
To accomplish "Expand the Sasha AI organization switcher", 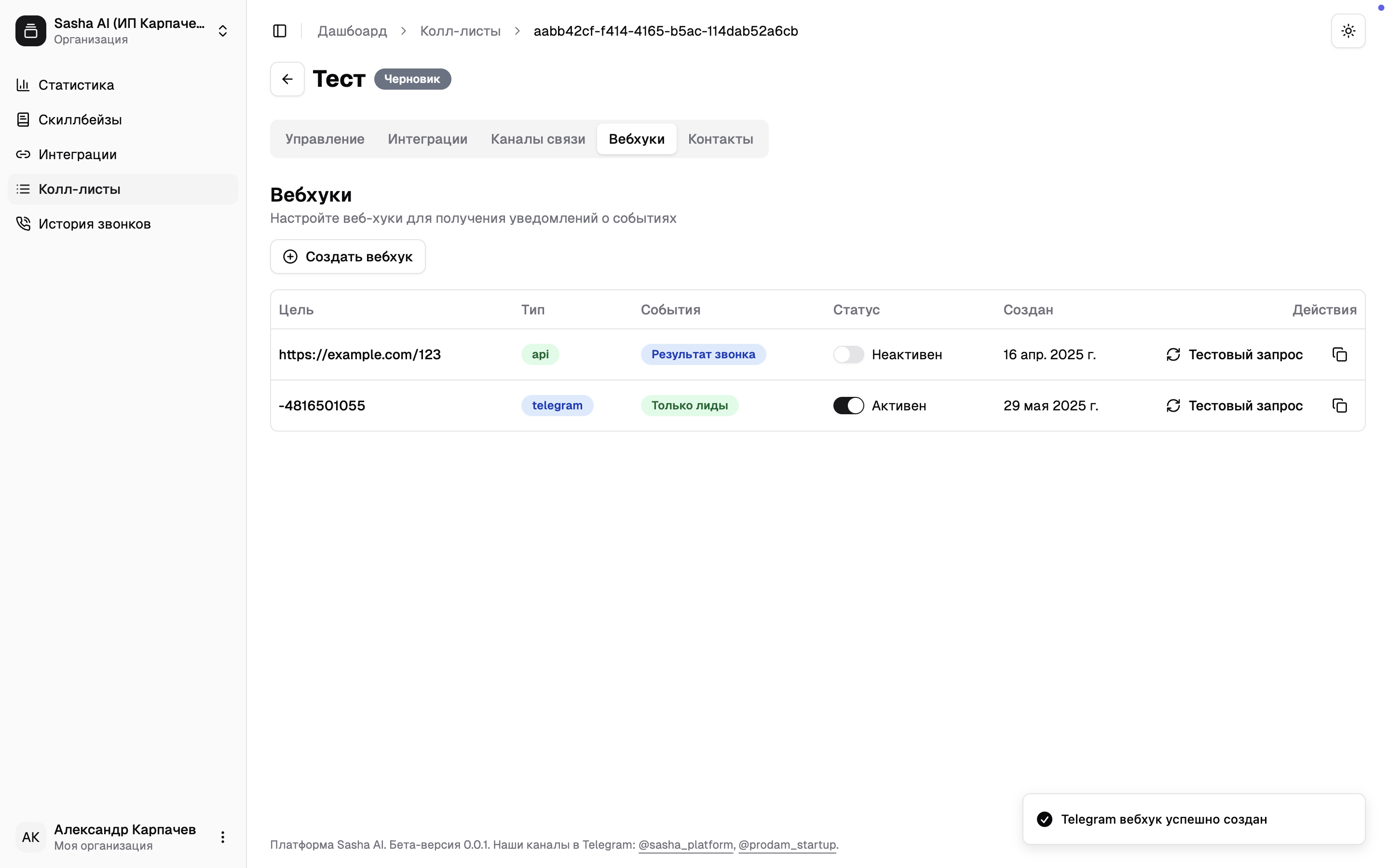I will pyautogui.click(x=223, y=31).
